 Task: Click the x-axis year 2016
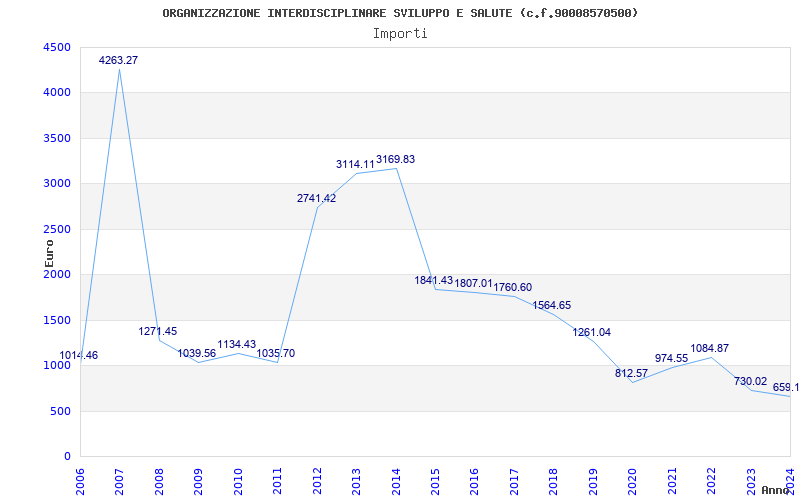[x=474, y=482]
